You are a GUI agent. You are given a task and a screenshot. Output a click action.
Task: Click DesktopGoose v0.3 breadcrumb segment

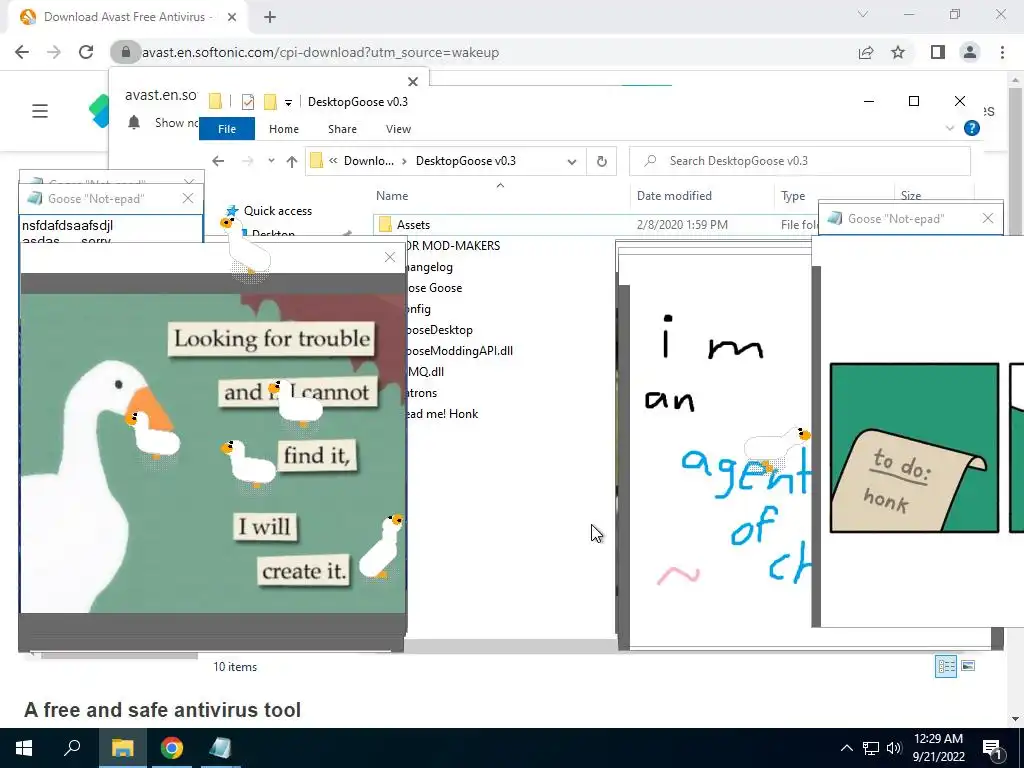point(466,161)
